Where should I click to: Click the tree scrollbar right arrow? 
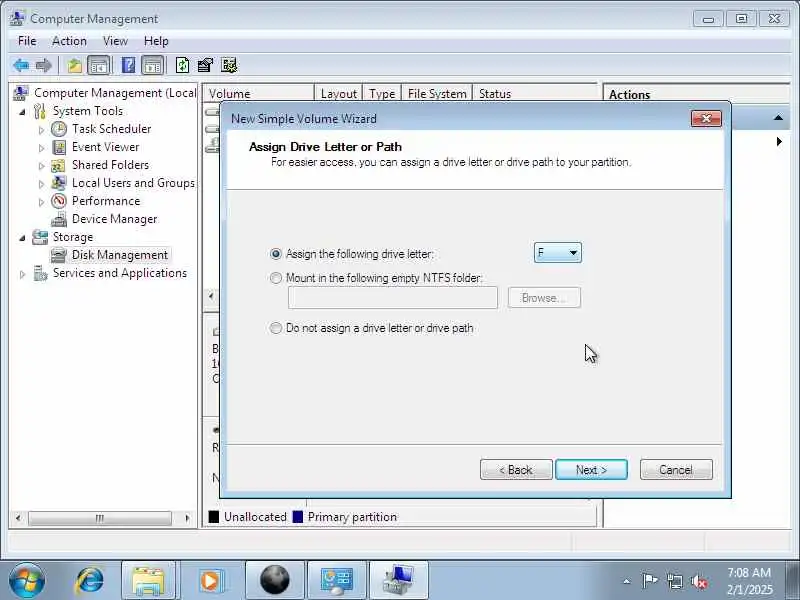(x=187, y=518)
